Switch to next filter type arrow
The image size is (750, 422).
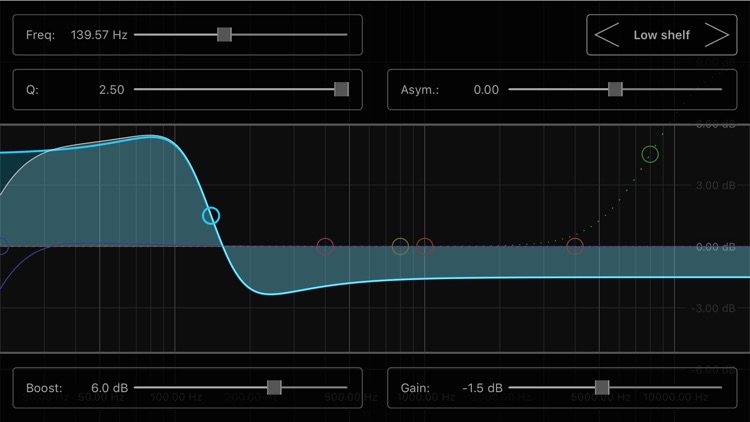(x=717, y=34)
